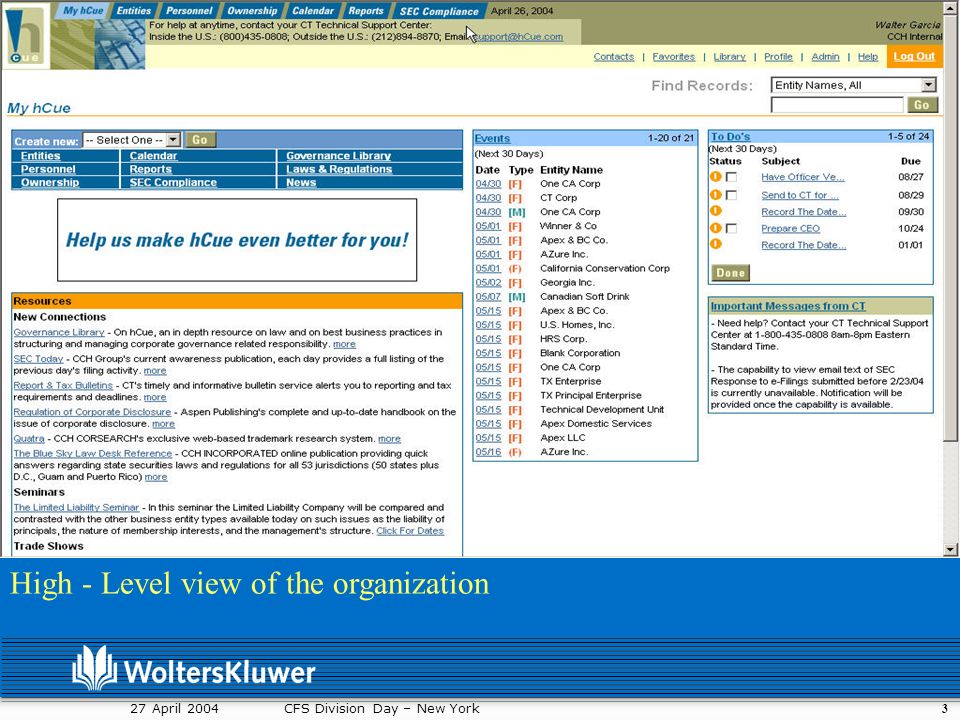Open the Prepare CEO to-do link

[790, 228]
